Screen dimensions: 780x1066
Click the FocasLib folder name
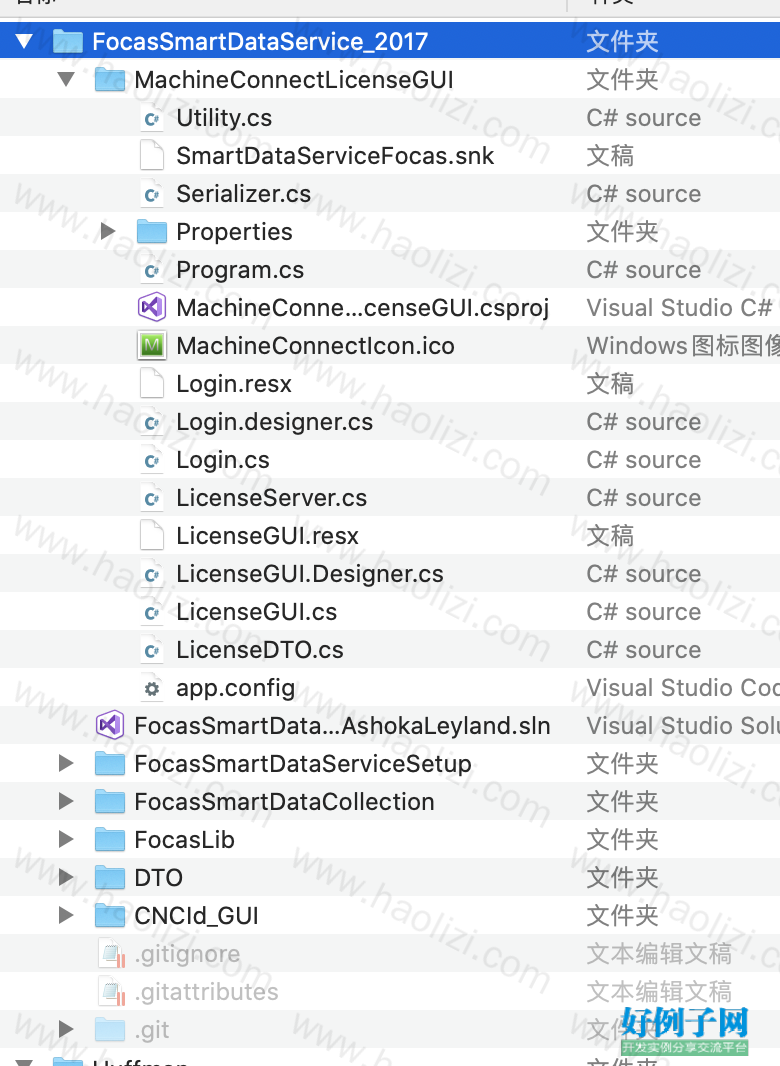coord(184,840)
